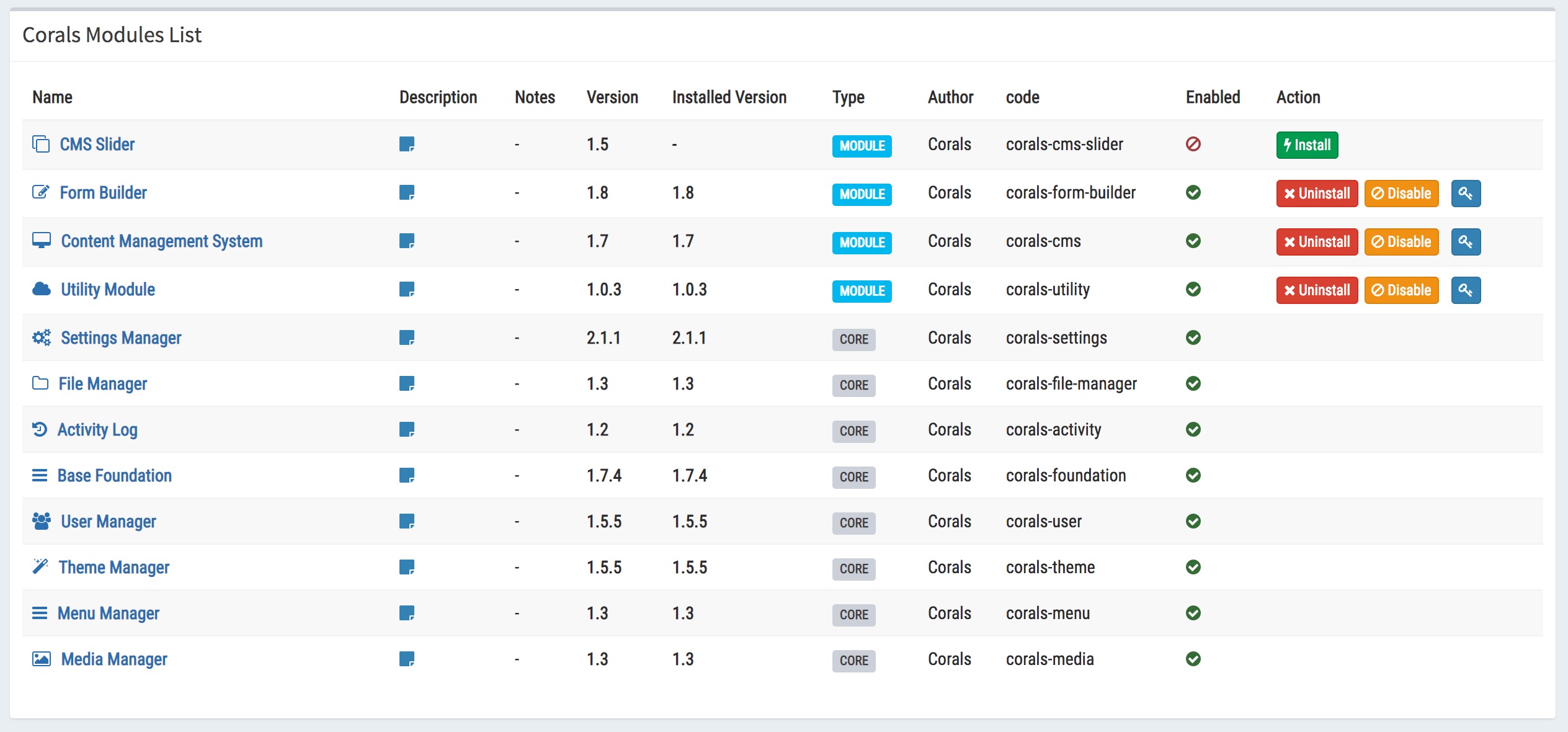Screen dimensions: 1568x732
Task: Click the code text corals-form-builder
Action: coord(1071,193)
